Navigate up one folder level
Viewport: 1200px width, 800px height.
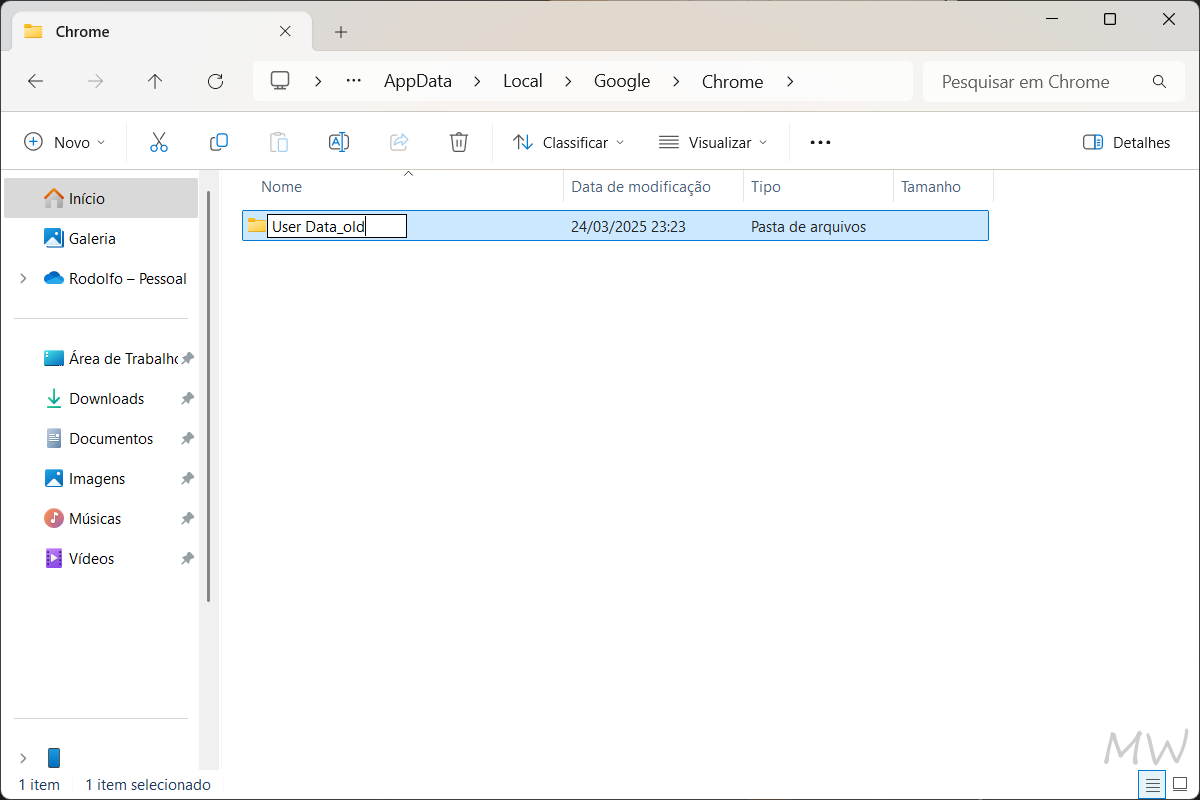[x=155, y=81]
